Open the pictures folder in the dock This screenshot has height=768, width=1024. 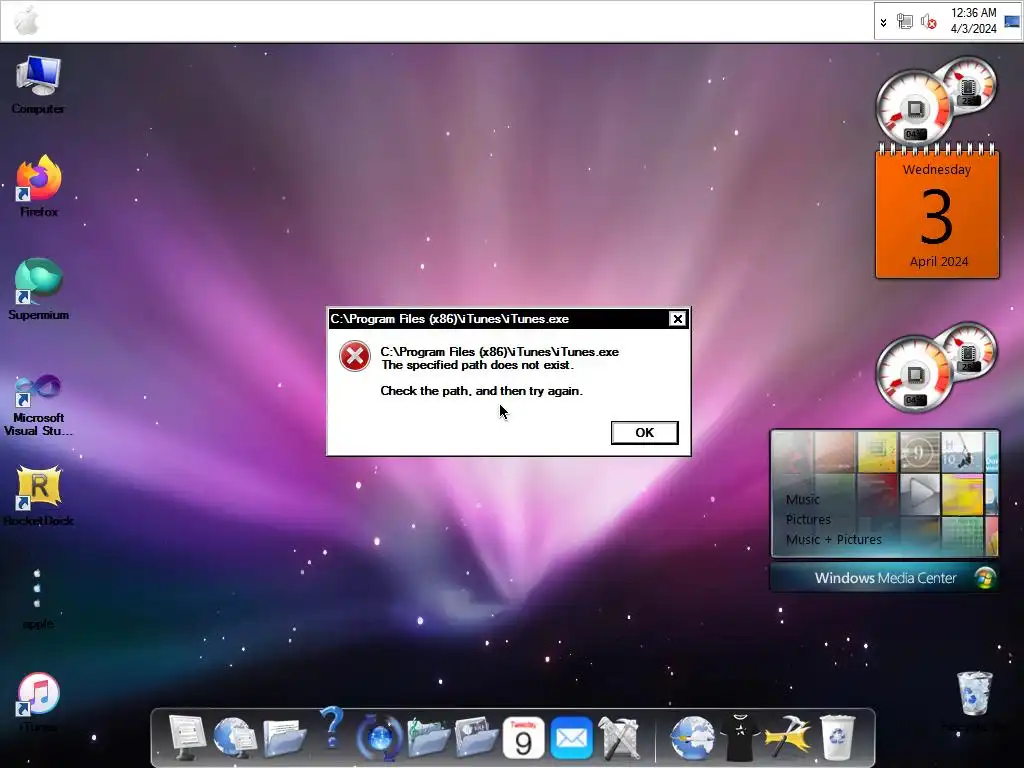[476, 738]
